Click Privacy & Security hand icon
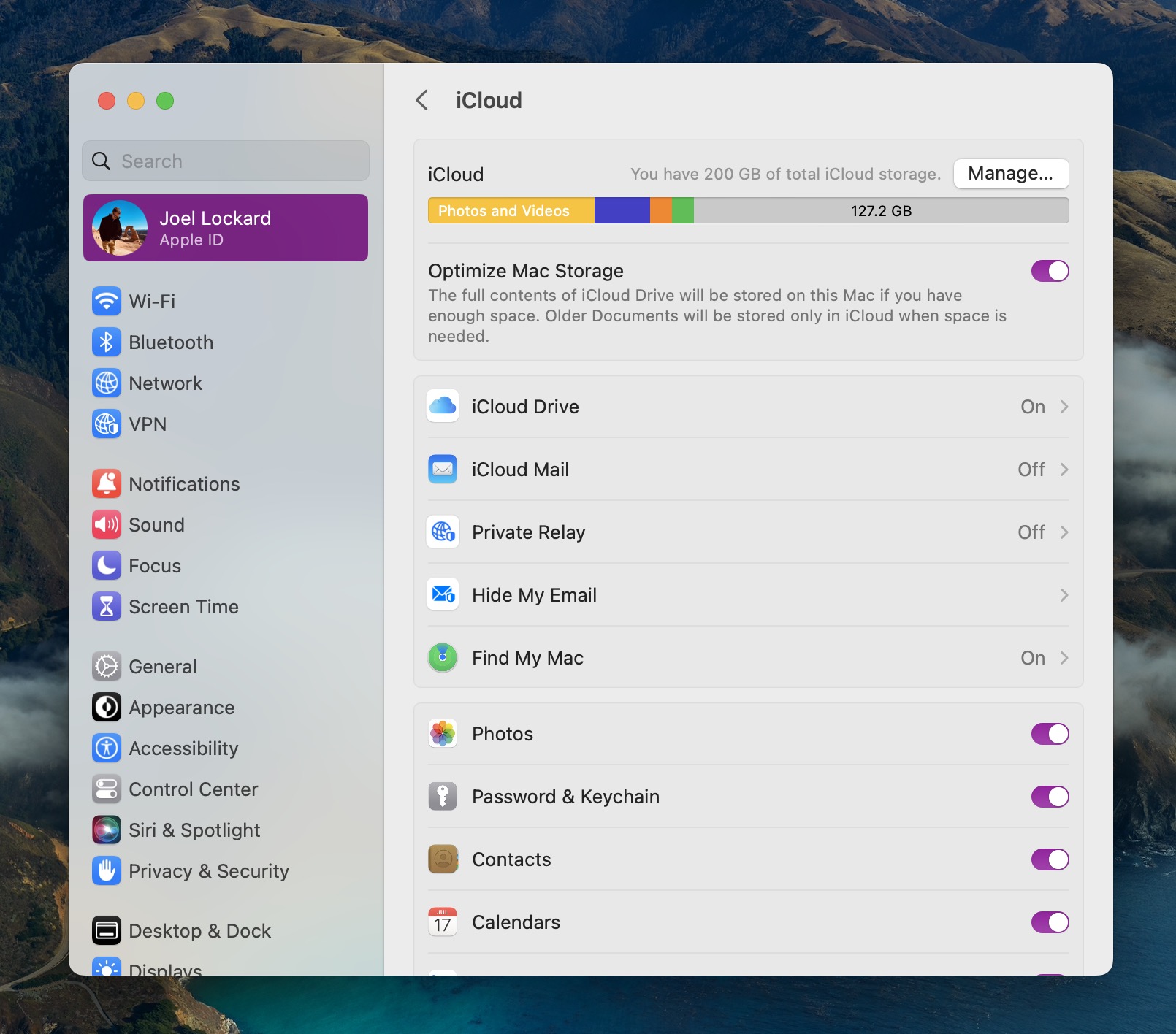This screenshot has height=1034, width=1176. coord(107,870)
